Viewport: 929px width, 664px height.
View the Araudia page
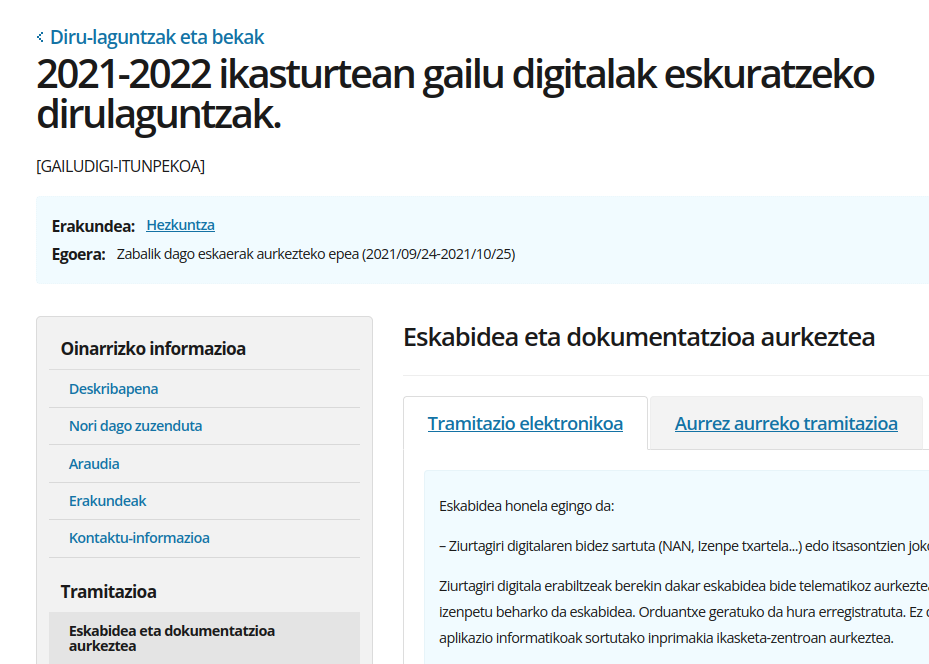93,463
